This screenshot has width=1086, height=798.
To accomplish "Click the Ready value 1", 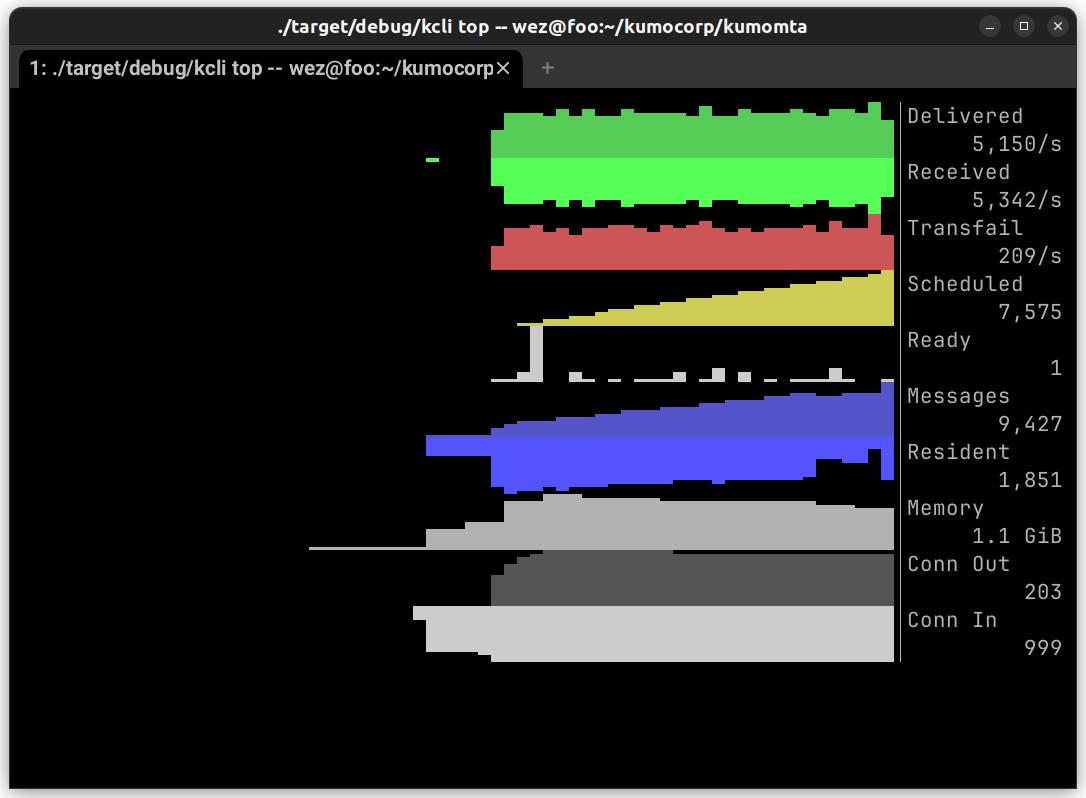I will (1056, 368).
